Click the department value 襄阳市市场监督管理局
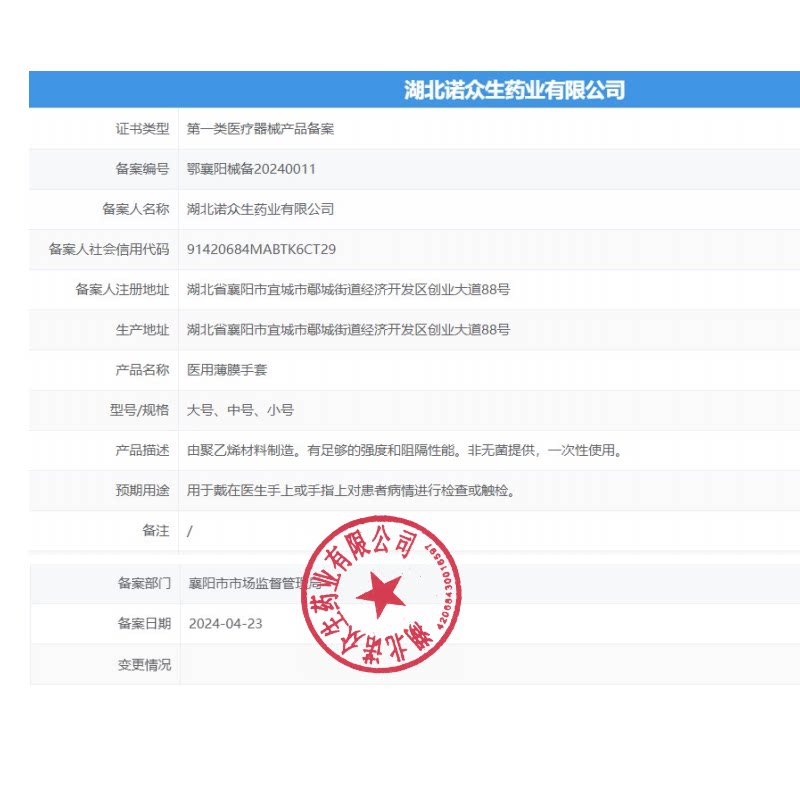Image resolution: width=800 pixels, height=800 pixels. 255,583
